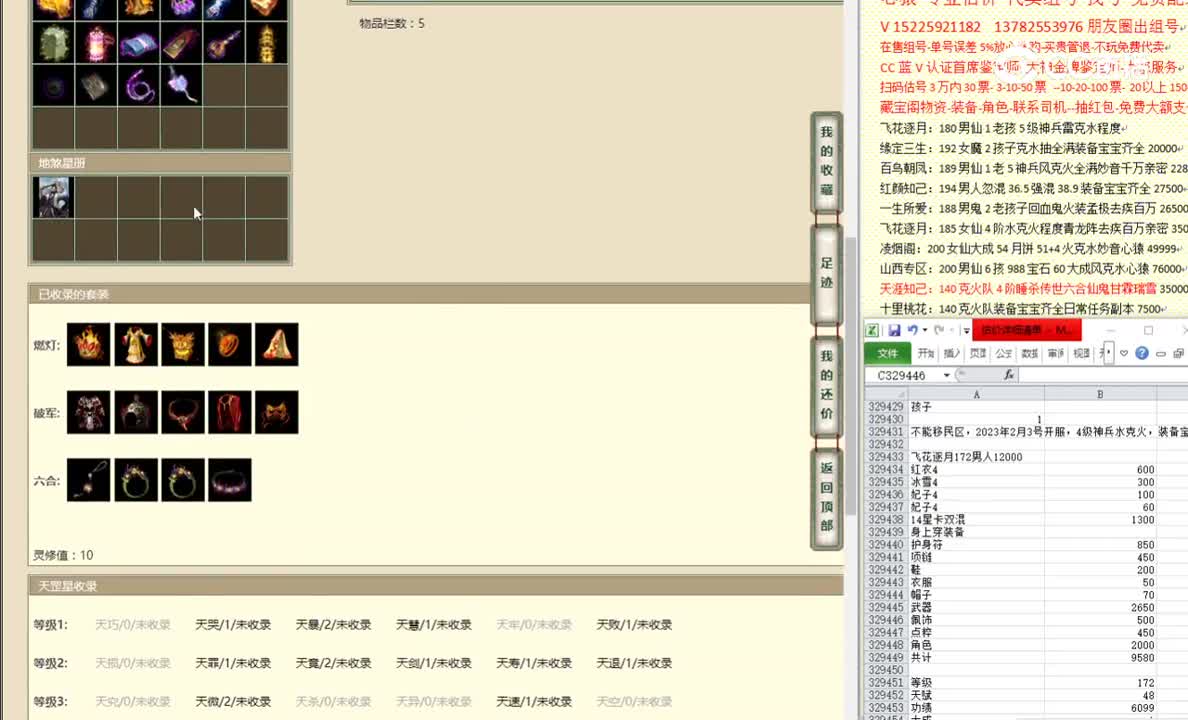Open the Quick Access Toolbar customize menu
Viewport: 1188px width, 720px height.
964,330
